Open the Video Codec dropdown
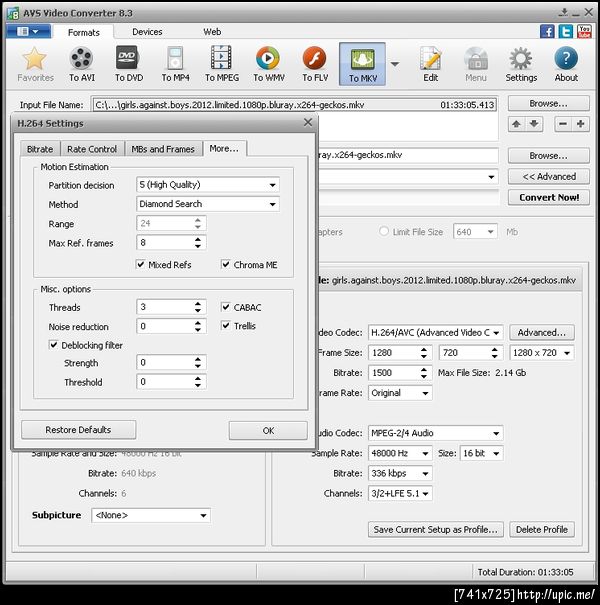The width and height of the screenshot is (600, 605). tap(436, 332)
